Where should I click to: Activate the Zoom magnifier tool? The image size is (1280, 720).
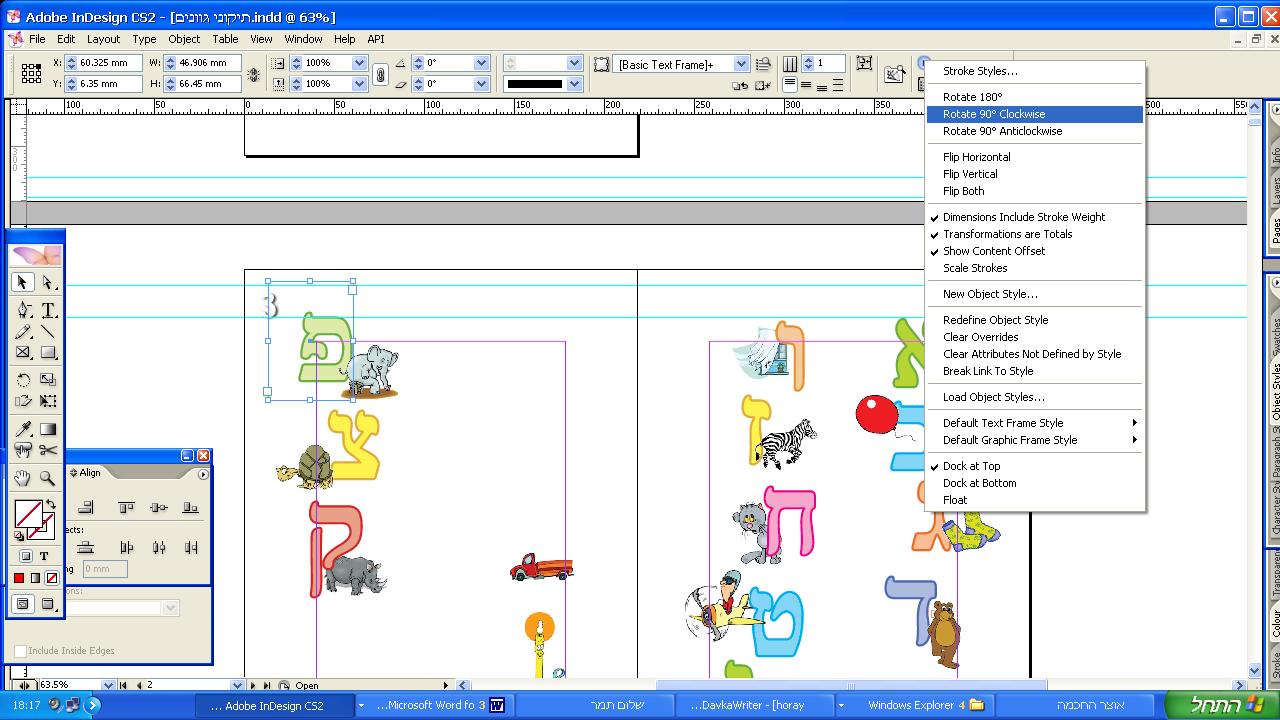[x=48, y=479]
